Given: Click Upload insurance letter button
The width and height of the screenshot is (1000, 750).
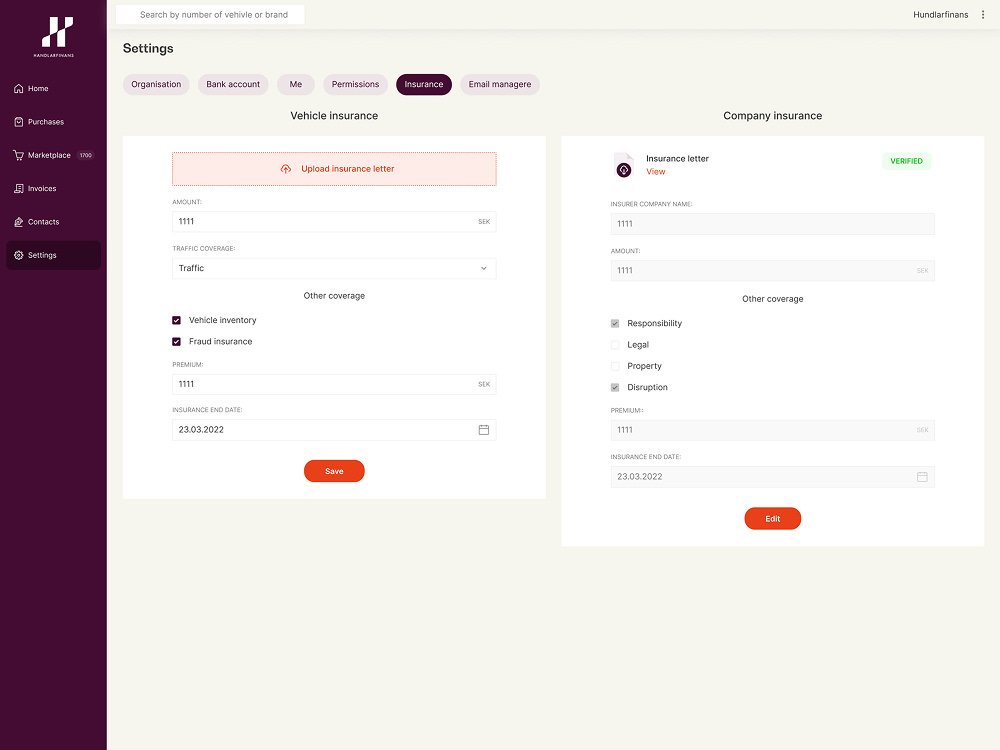Looking at the screenshot, I should pos(334,169).
